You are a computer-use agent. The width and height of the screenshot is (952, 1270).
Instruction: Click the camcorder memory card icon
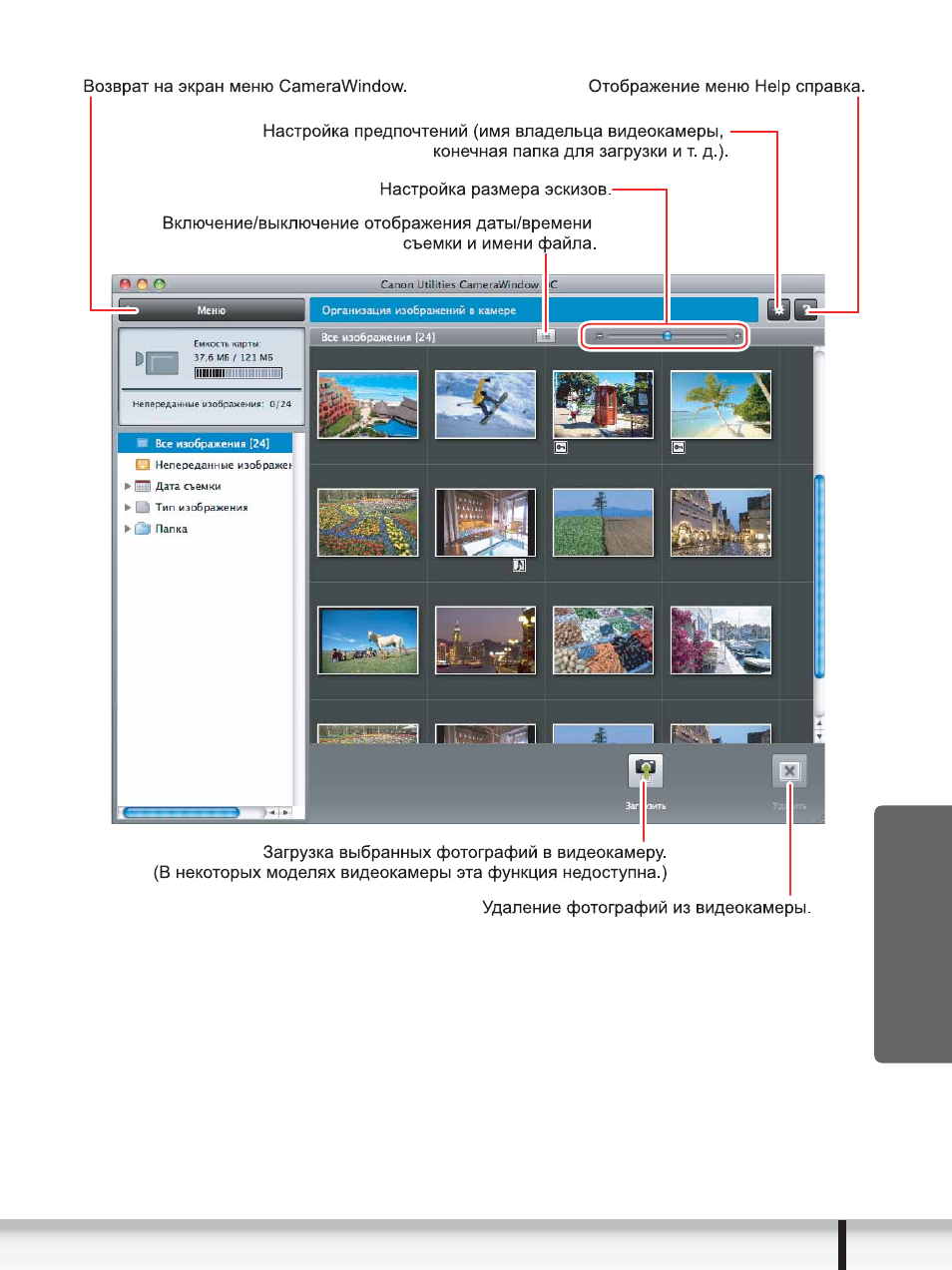[158, 361]
